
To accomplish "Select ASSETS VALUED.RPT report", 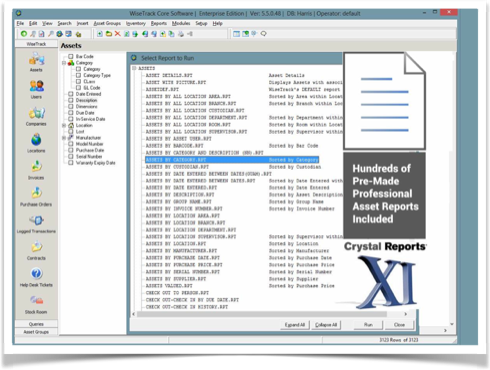I will (169, 286).
